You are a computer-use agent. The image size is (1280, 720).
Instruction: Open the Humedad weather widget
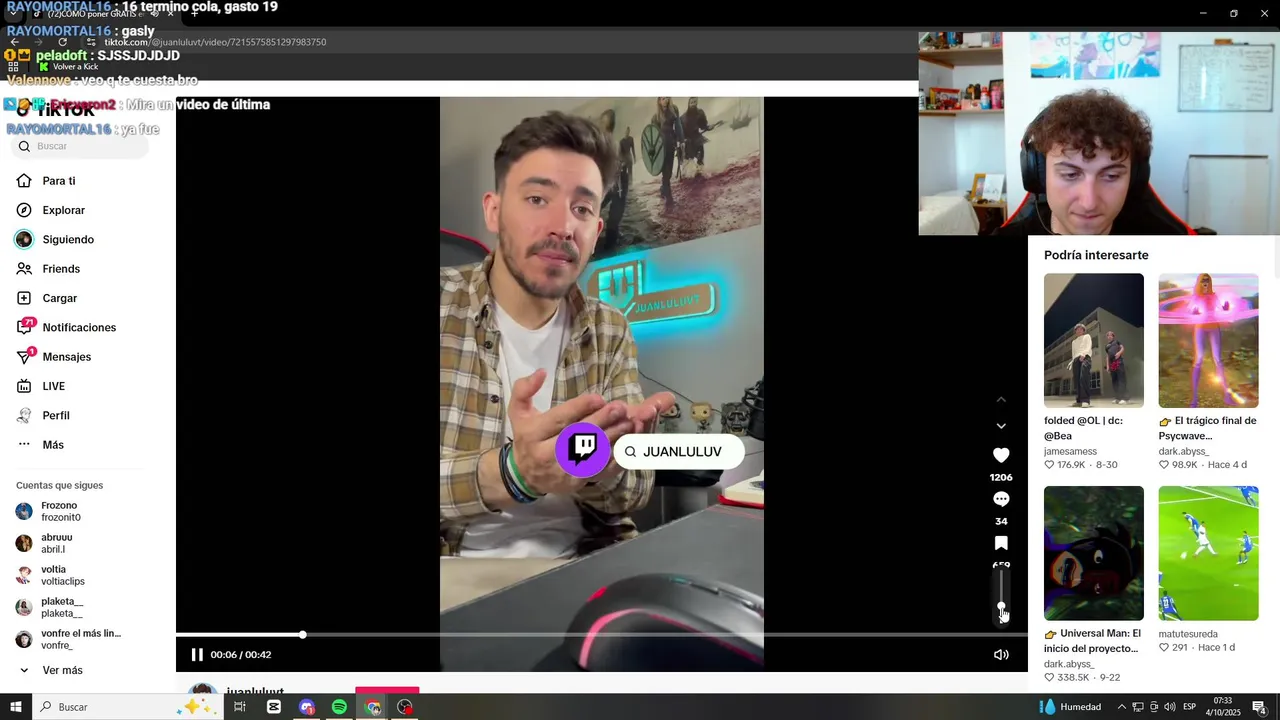tap(1070, 707)
